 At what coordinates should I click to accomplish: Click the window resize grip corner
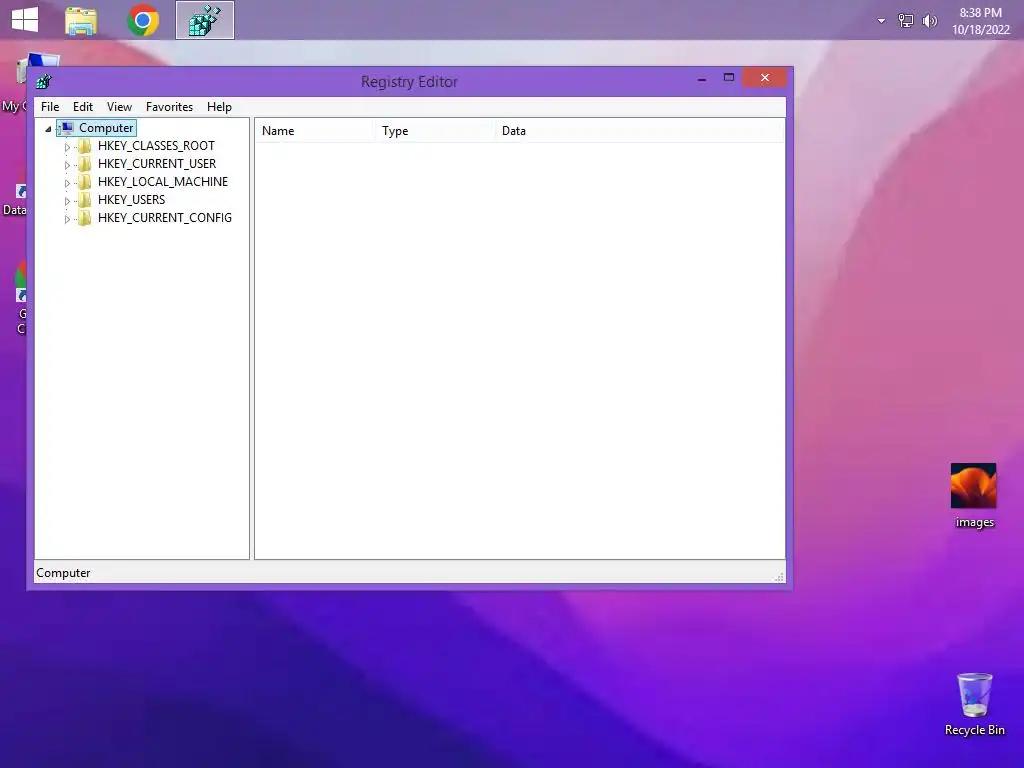click(778, 577)
